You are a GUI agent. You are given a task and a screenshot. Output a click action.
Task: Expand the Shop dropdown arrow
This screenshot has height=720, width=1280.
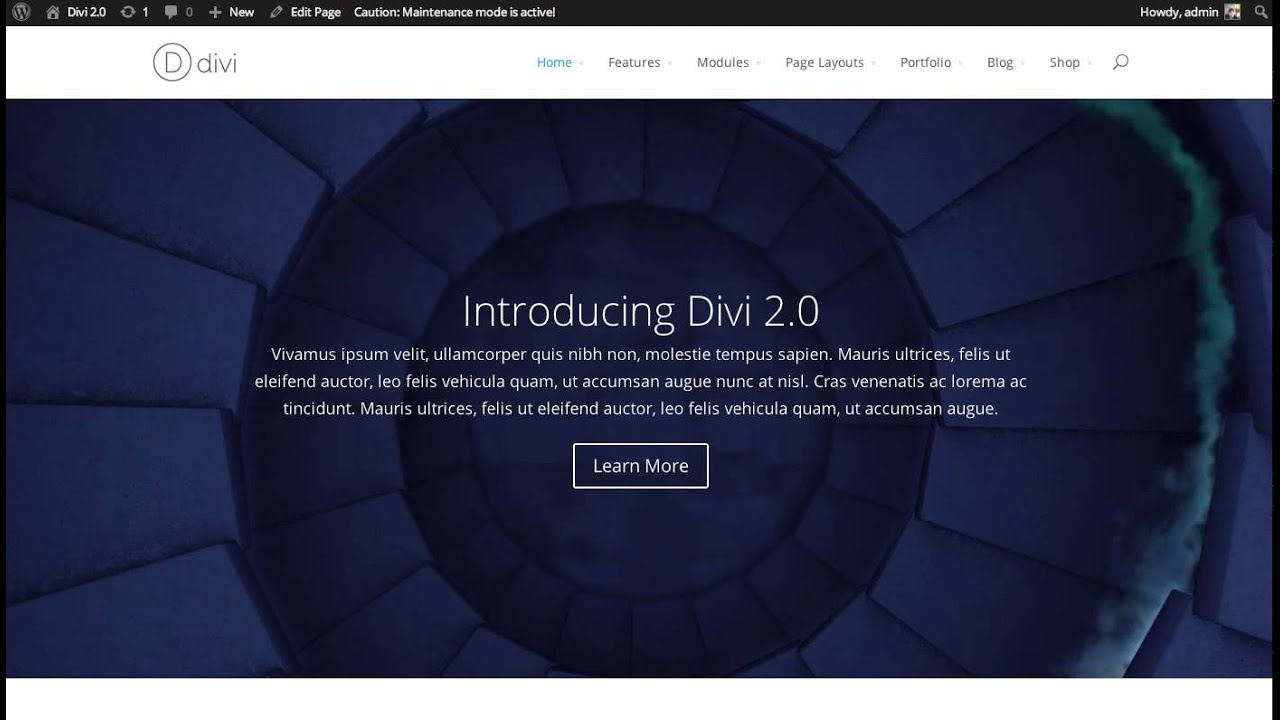pyautogui.click(x=1089, y=63)
